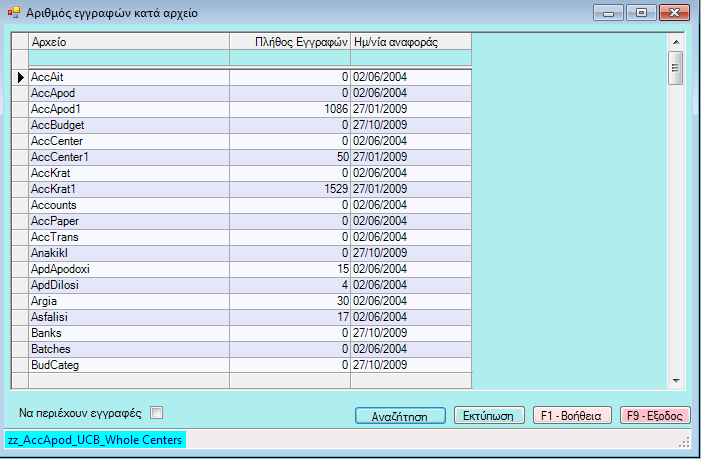Screen dimensions: 701x459
Task: Click record count 4 in ApdDilosi row
Action: pos(290,285)
